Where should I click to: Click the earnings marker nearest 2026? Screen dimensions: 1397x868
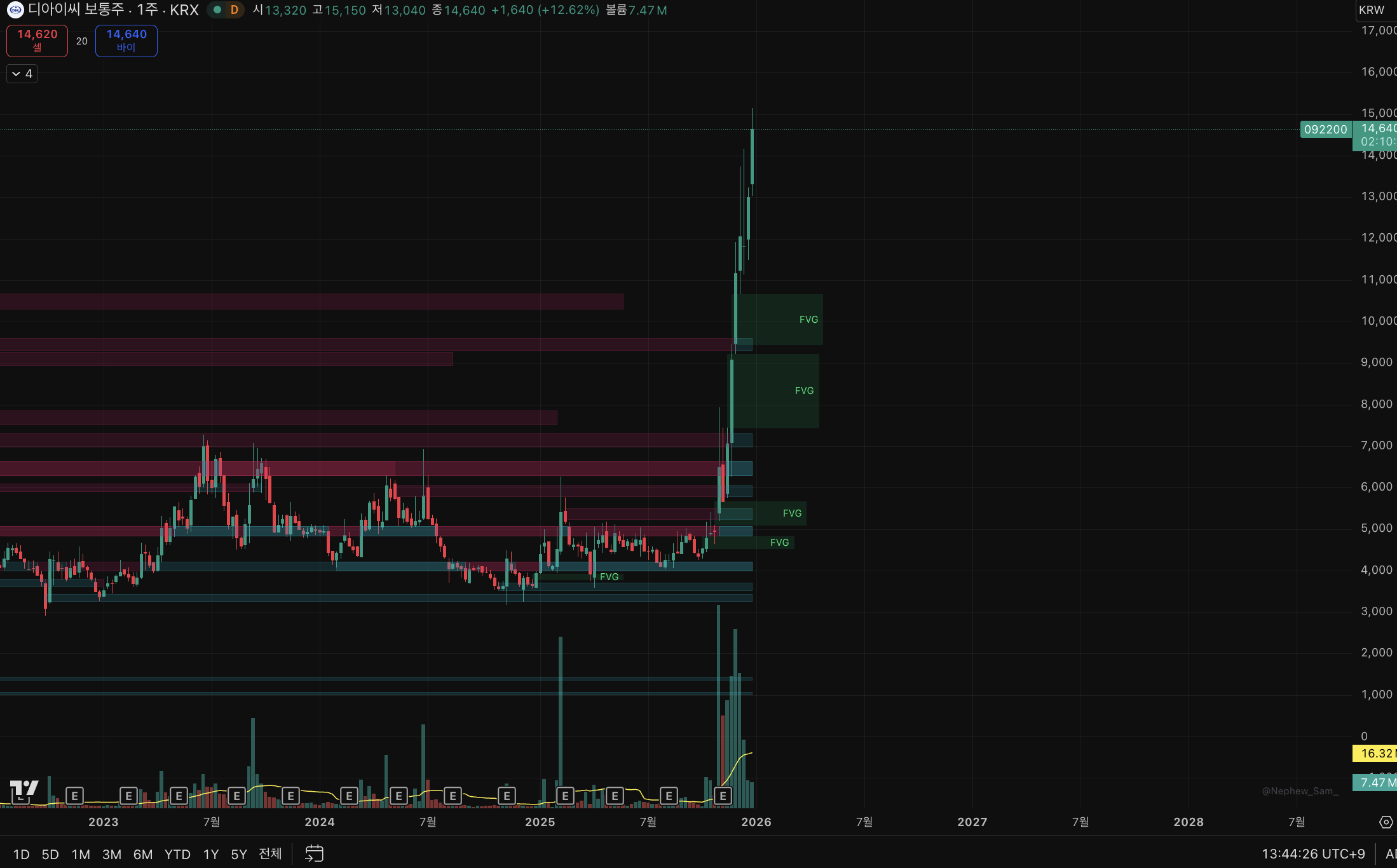tap(723, 796)
